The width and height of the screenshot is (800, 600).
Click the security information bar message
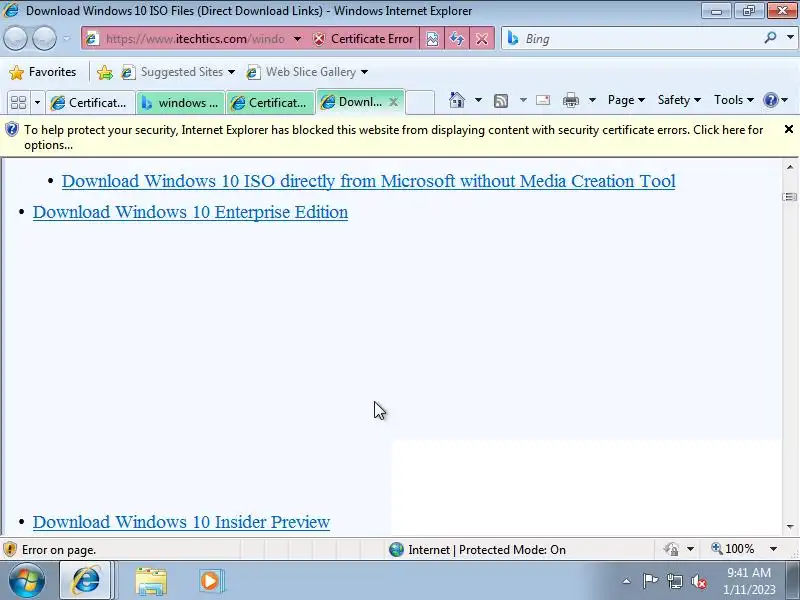[393, 137]
